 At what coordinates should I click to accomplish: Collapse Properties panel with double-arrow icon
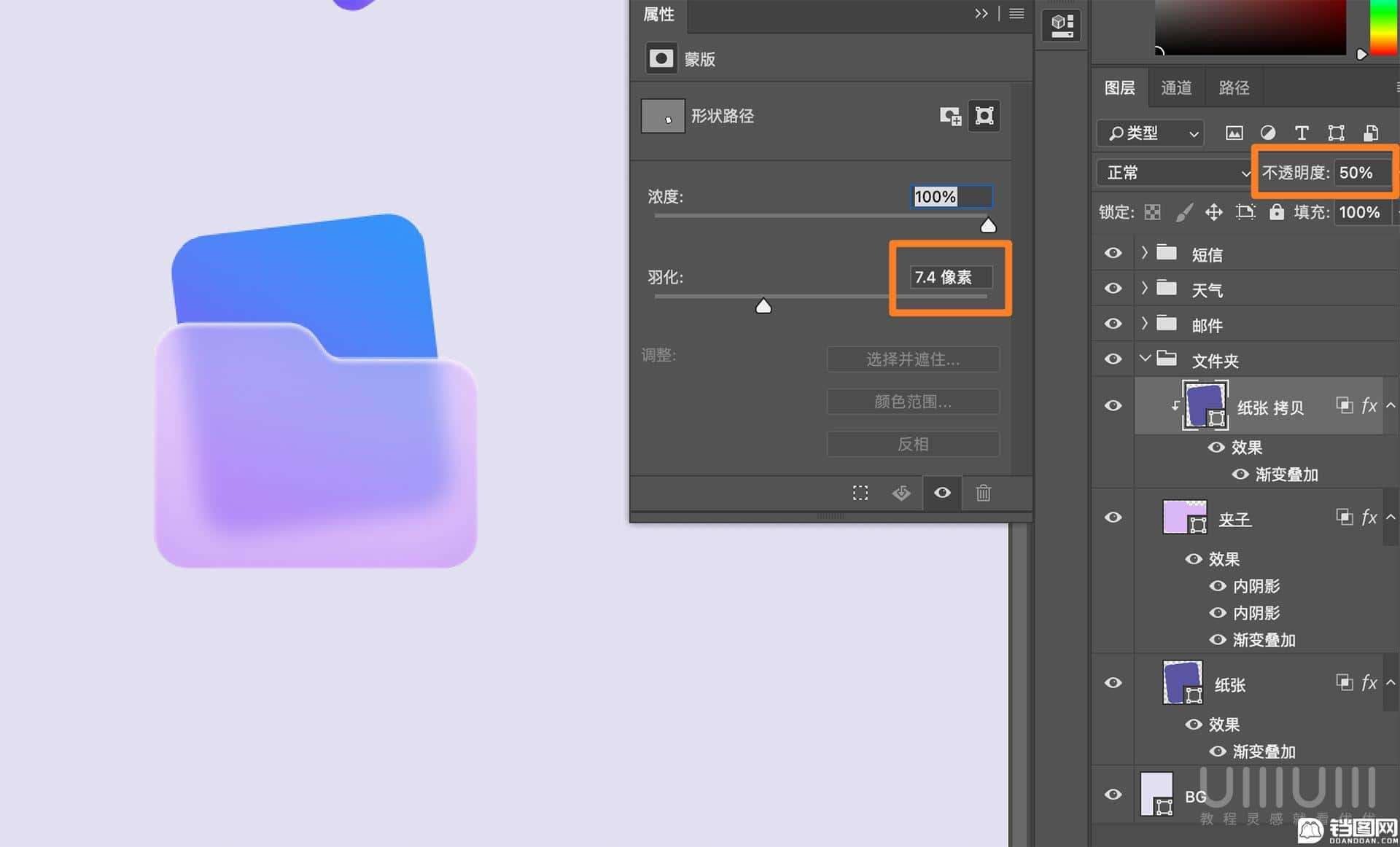[x=981, y=14]
